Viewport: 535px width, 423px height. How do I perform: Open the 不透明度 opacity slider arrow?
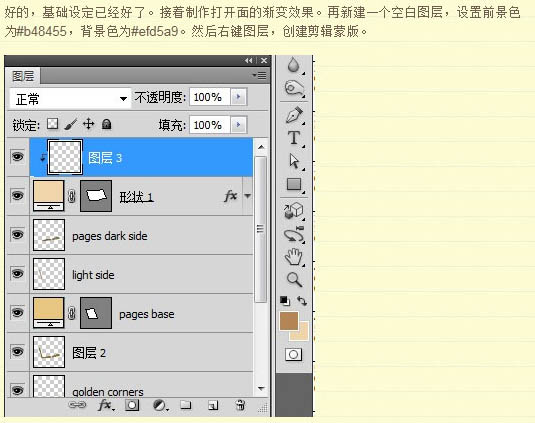click(238, 97)
